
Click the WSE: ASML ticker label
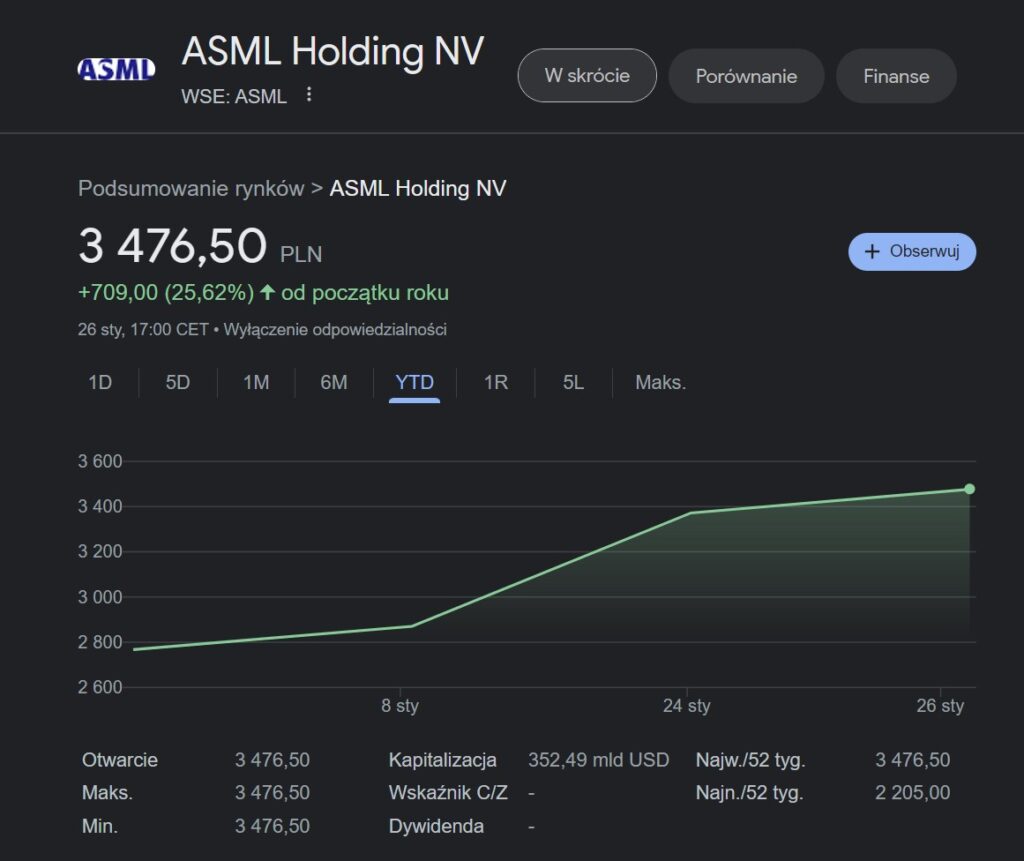pyautogui.click(x=234, y=97)
